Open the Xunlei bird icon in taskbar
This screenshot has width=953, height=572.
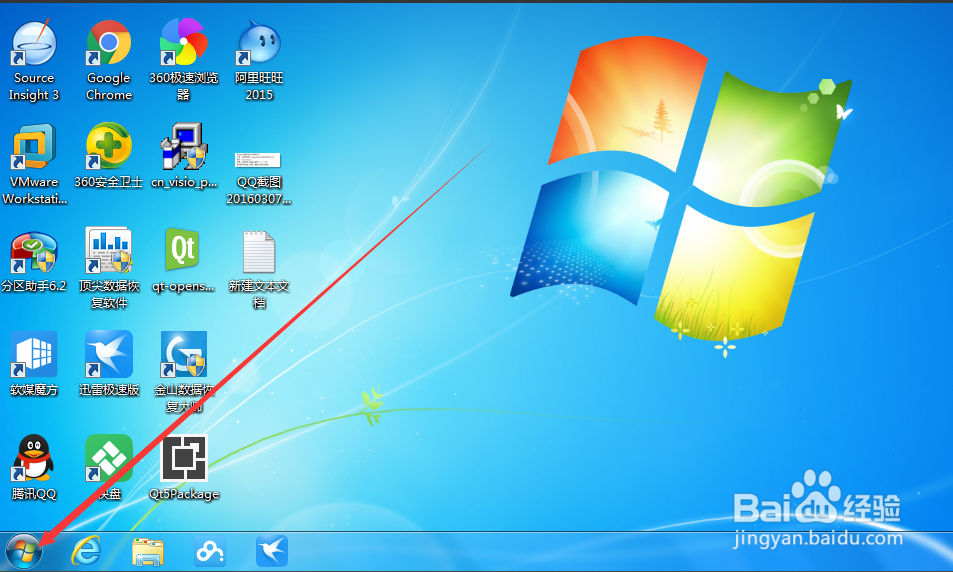coord(272,551)
